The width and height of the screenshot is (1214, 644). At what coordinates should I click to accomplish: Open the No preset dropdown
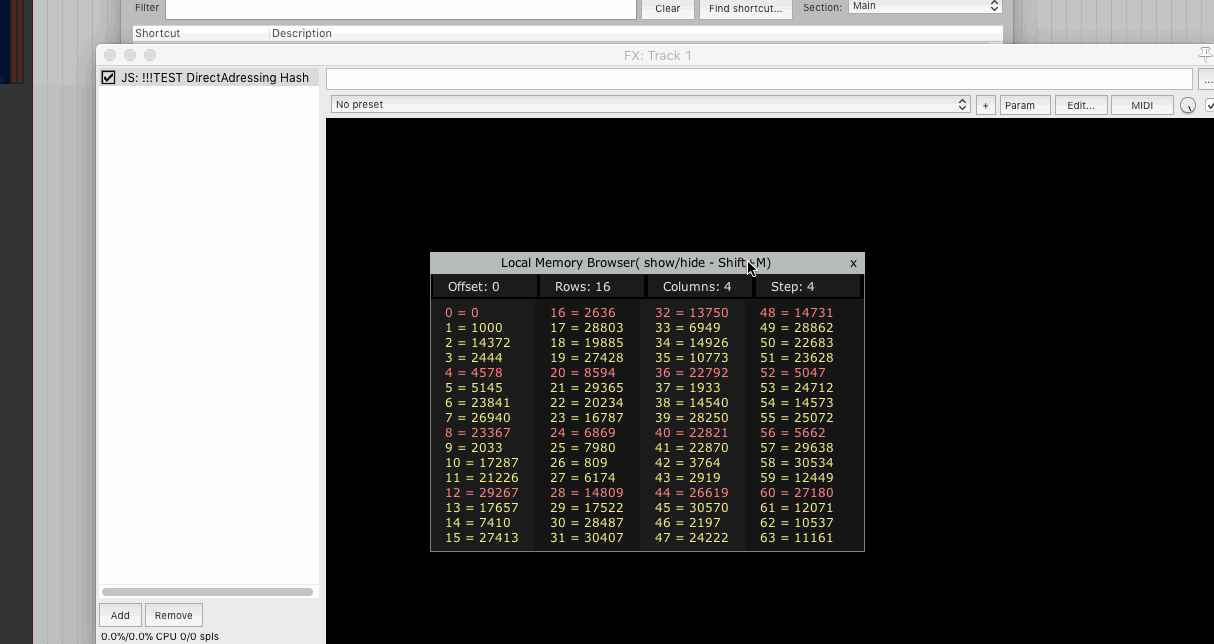point(650,105)
